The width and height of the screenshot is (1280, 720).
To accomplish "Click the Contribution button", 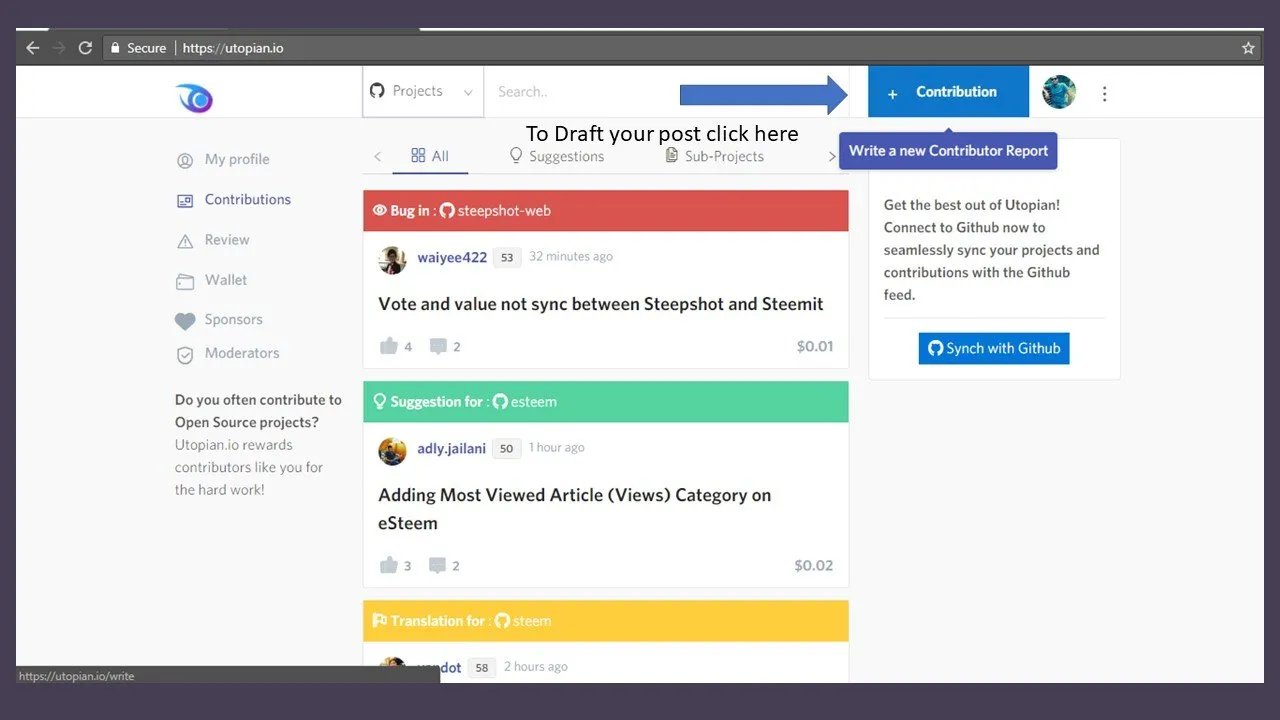I will (x=948, y=92).
